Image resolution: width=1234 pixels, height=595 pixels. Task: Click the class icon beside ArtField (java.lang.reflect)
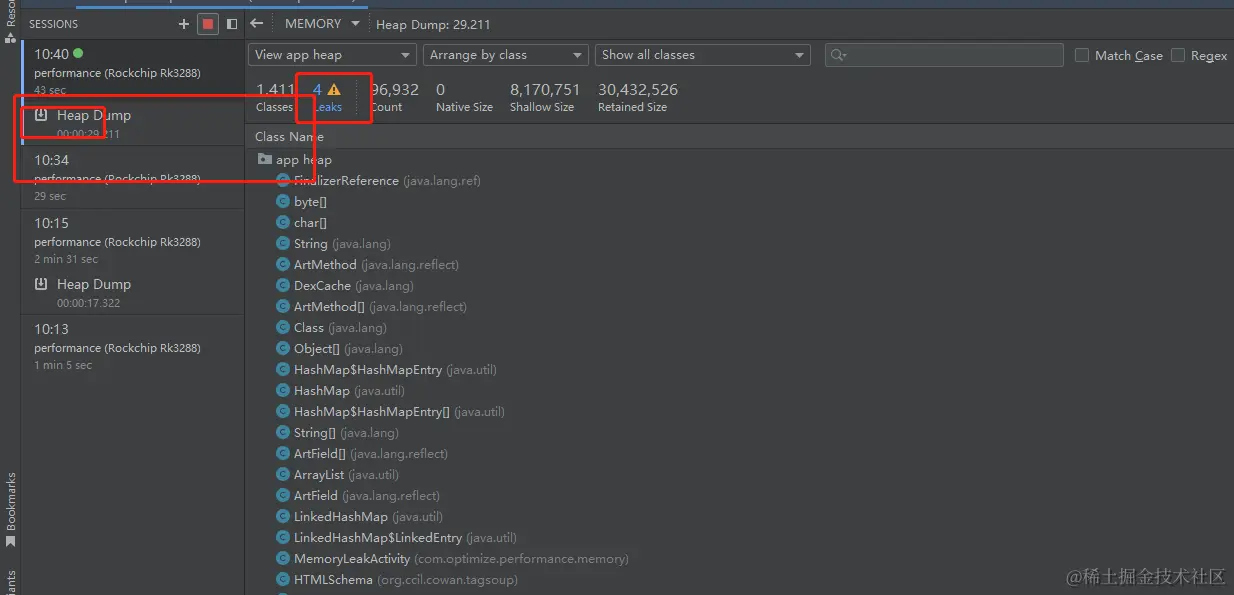click(284, 495)
